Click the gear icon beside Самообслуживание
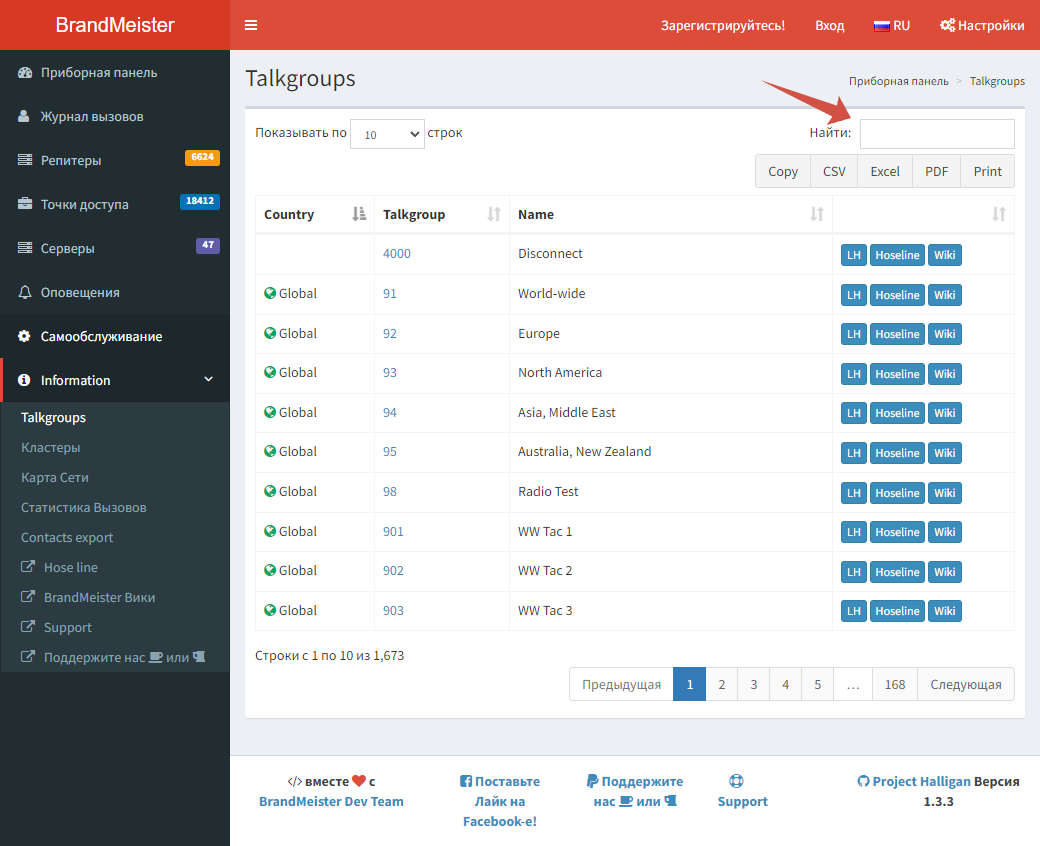 [24, 336]
